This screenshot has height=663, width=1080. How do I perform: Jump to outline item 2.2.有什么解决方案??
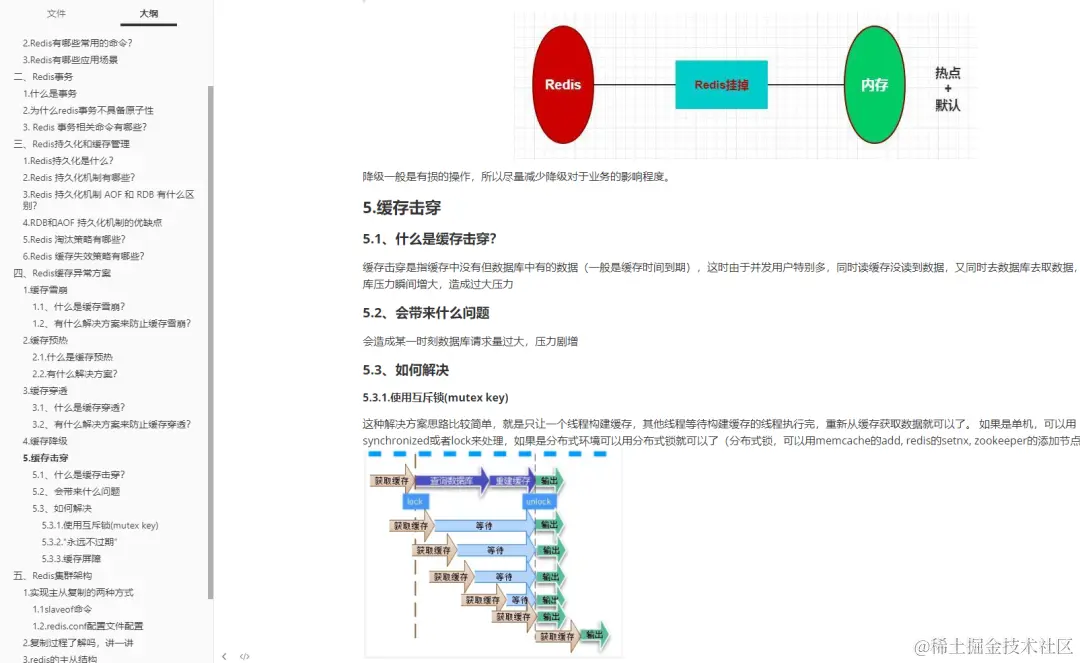tap(74, 374)
